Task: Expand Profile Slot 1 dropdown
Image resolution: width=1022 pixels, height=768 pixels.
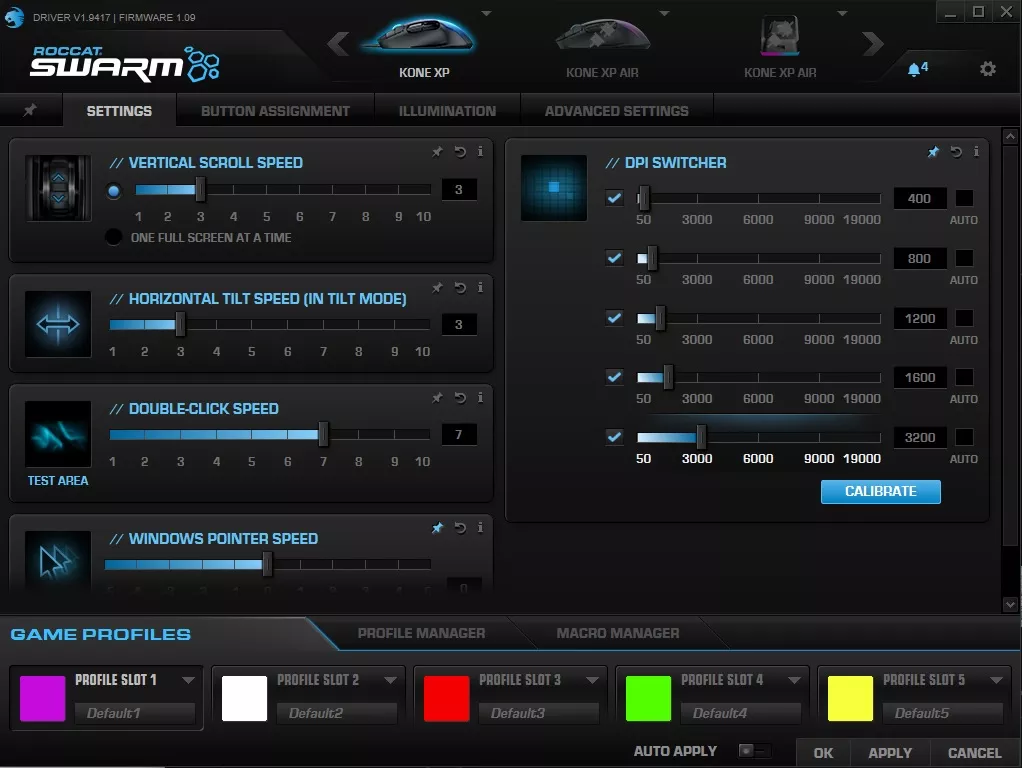Action: point(188,680)
